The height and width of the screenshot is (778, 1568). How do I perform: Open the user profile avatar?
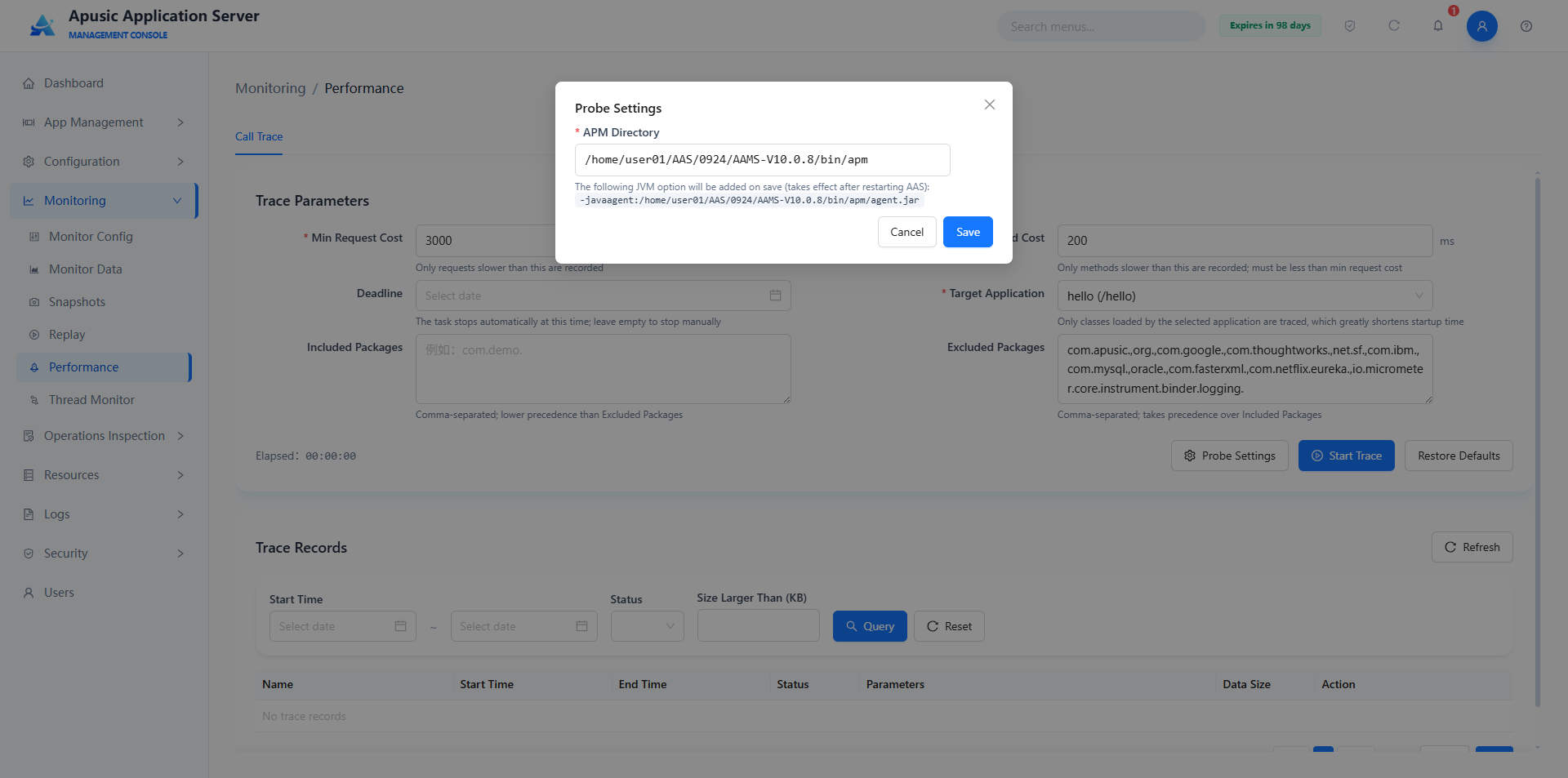coord(1481,26)
